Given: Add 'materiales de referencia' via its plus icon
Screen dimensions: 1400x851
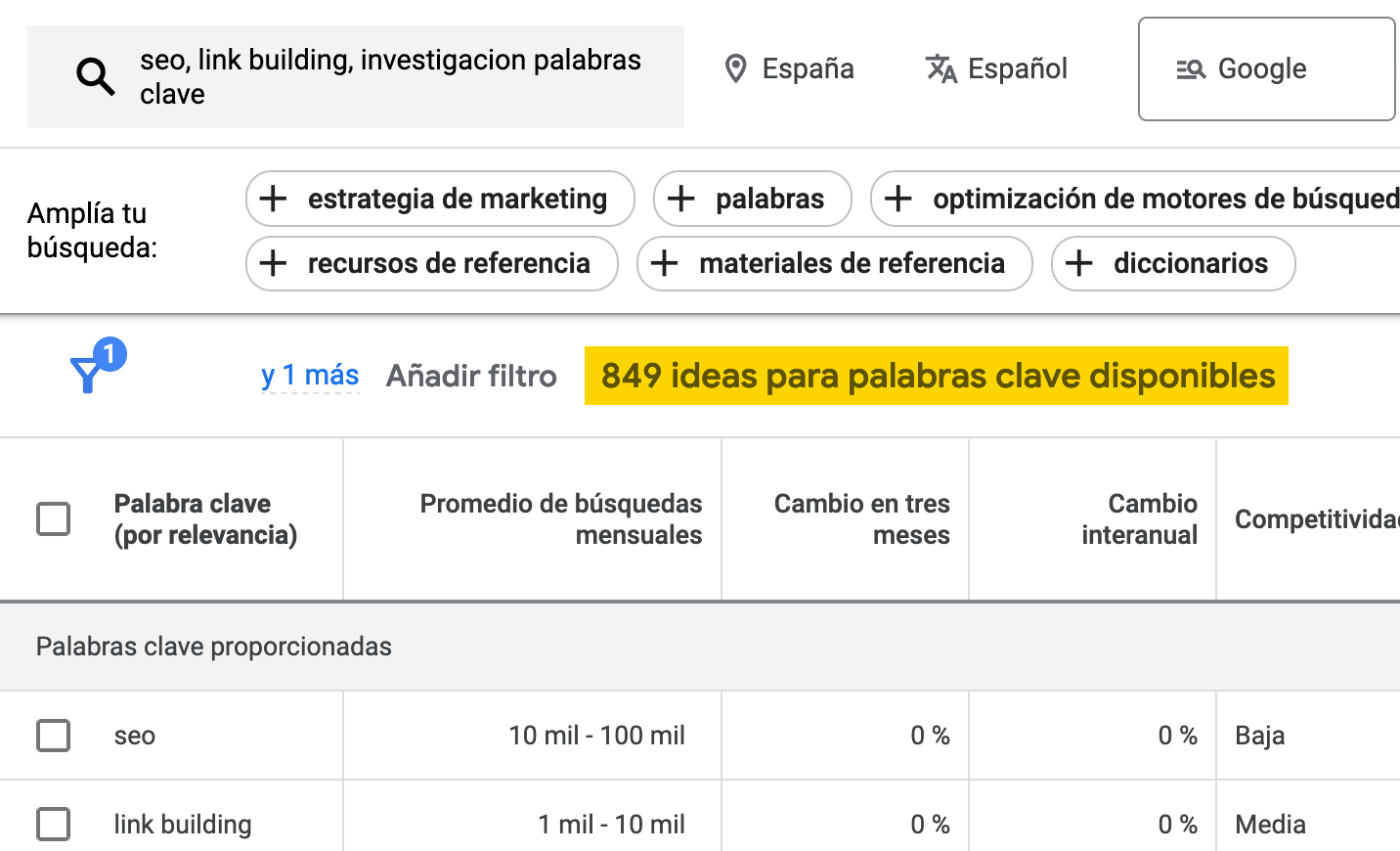Looking at the screenshot, I should click(666, 263).
